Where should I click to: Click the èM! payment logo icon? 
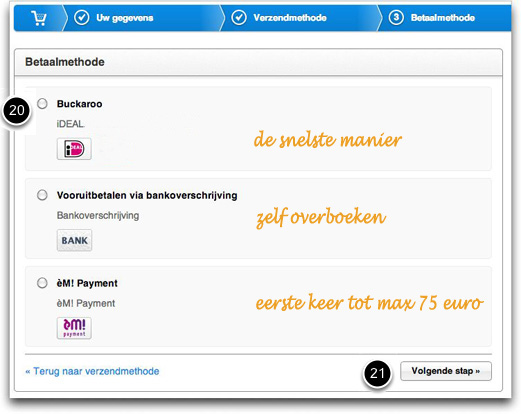(74, 328)
